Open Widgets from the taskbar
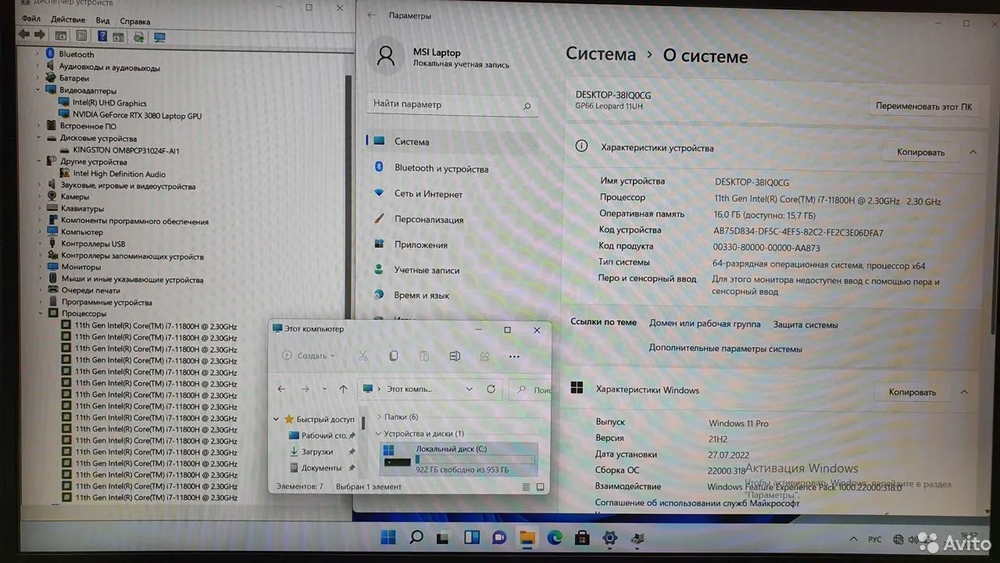The height and width of the screenshot is (563, 1000). click(x=472, y=537)
